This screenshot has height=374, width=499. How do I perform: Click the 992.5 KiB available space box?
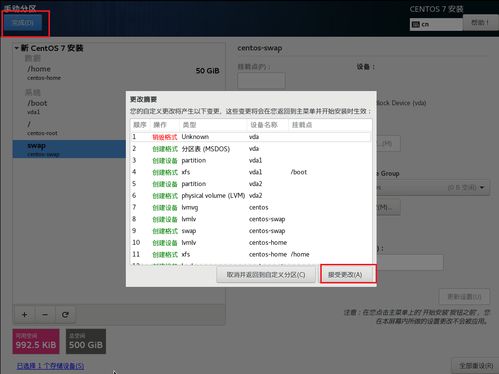(36, 341)
